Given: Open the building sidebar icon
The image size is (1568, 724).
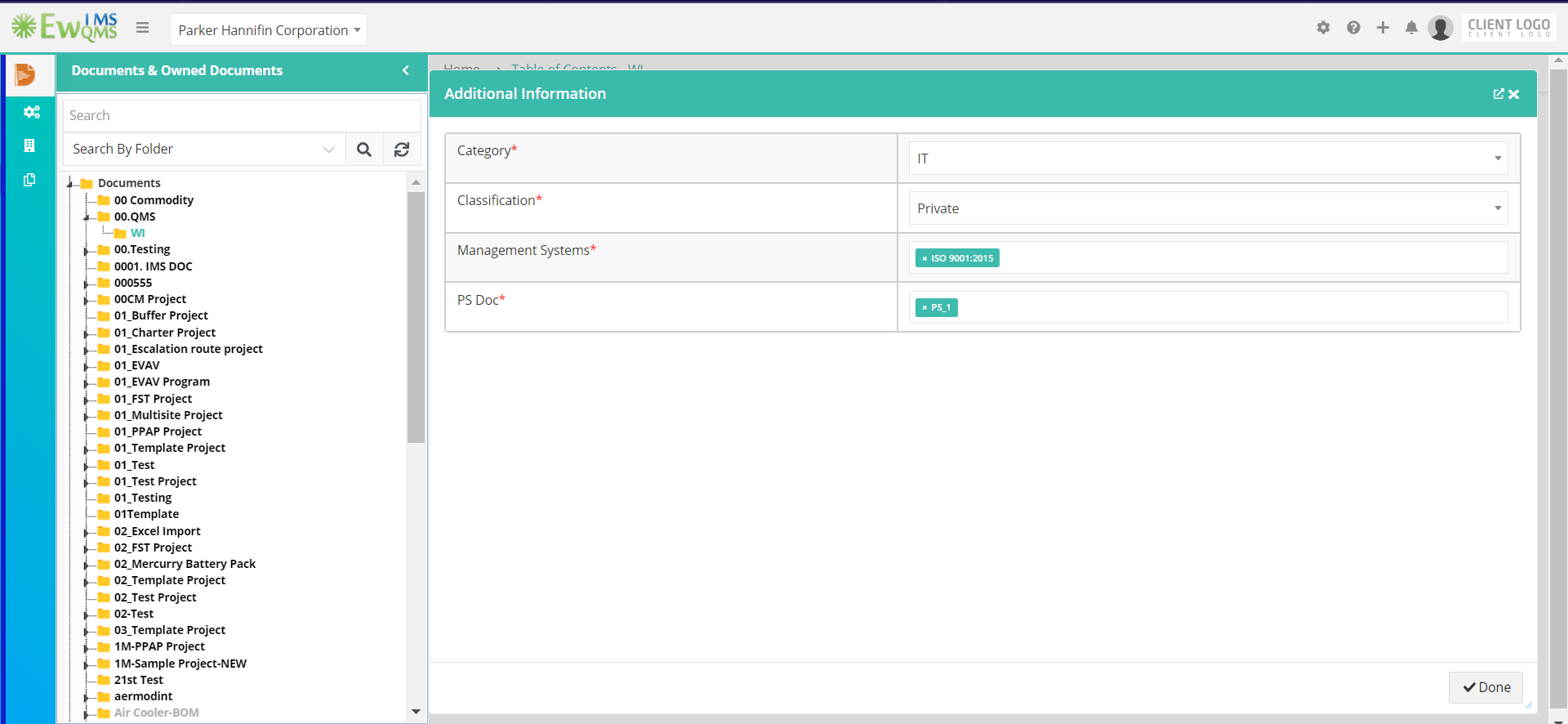Looking at the screenshot, I should (29, 145).
